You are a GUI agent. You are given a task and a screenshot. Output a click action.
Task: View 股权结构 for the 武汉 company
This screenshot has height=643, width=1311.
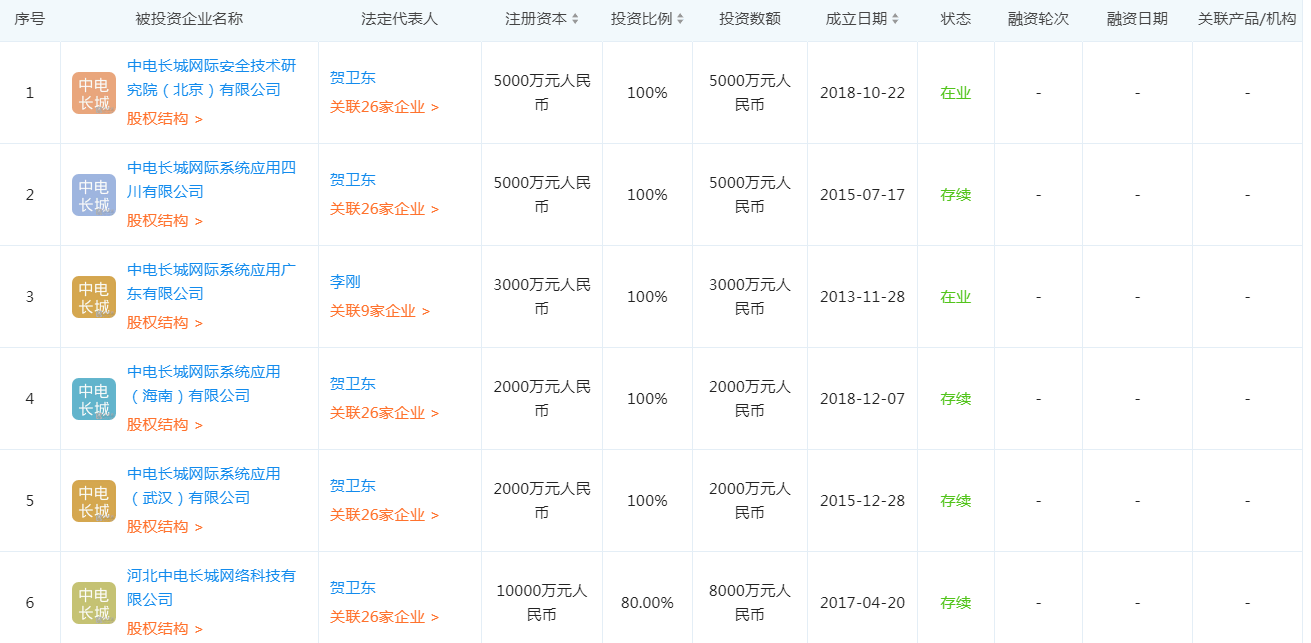coord(165,527)
